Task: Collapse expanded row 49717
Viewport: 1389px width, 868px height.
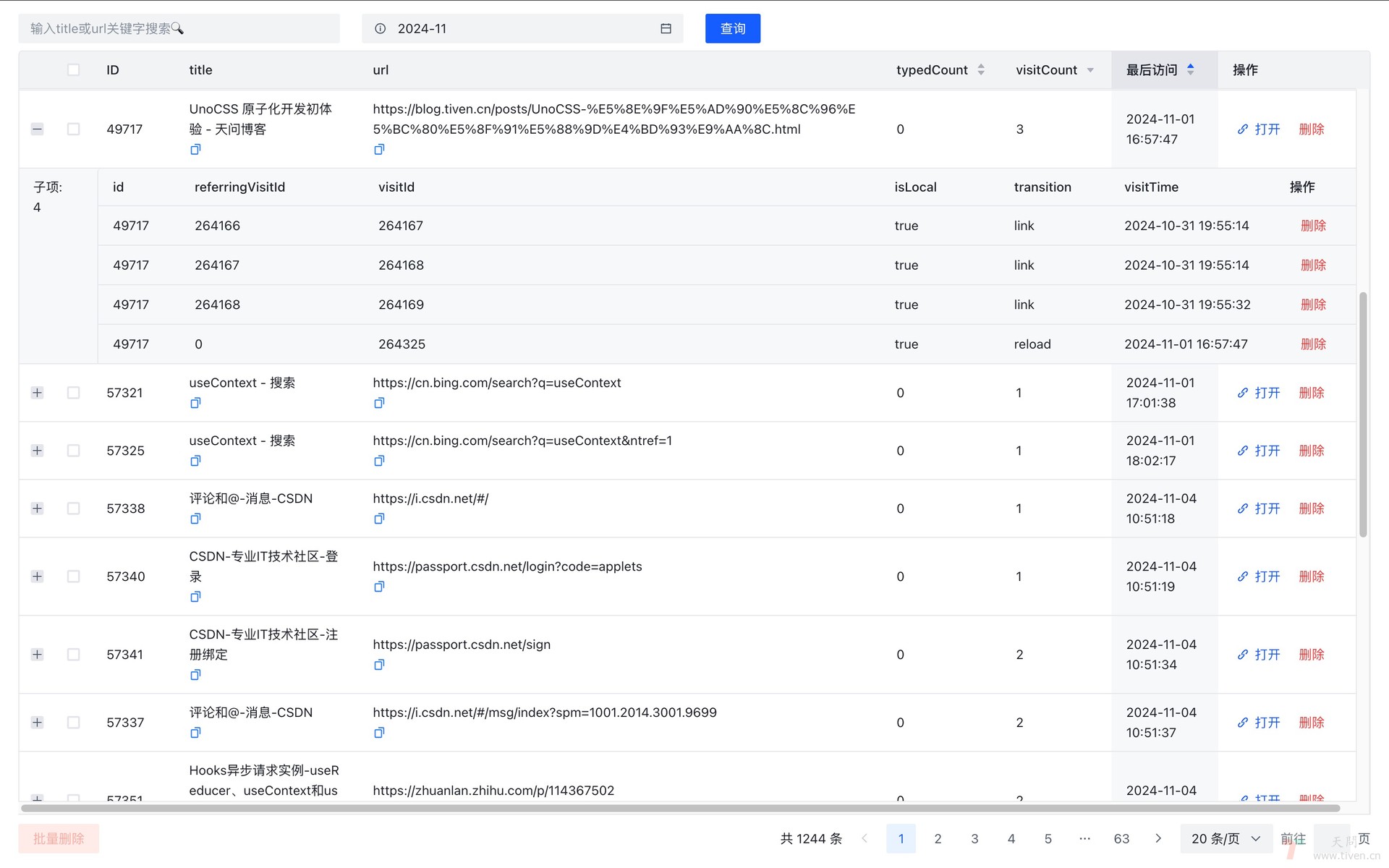Action: click(x=38, y=129)
